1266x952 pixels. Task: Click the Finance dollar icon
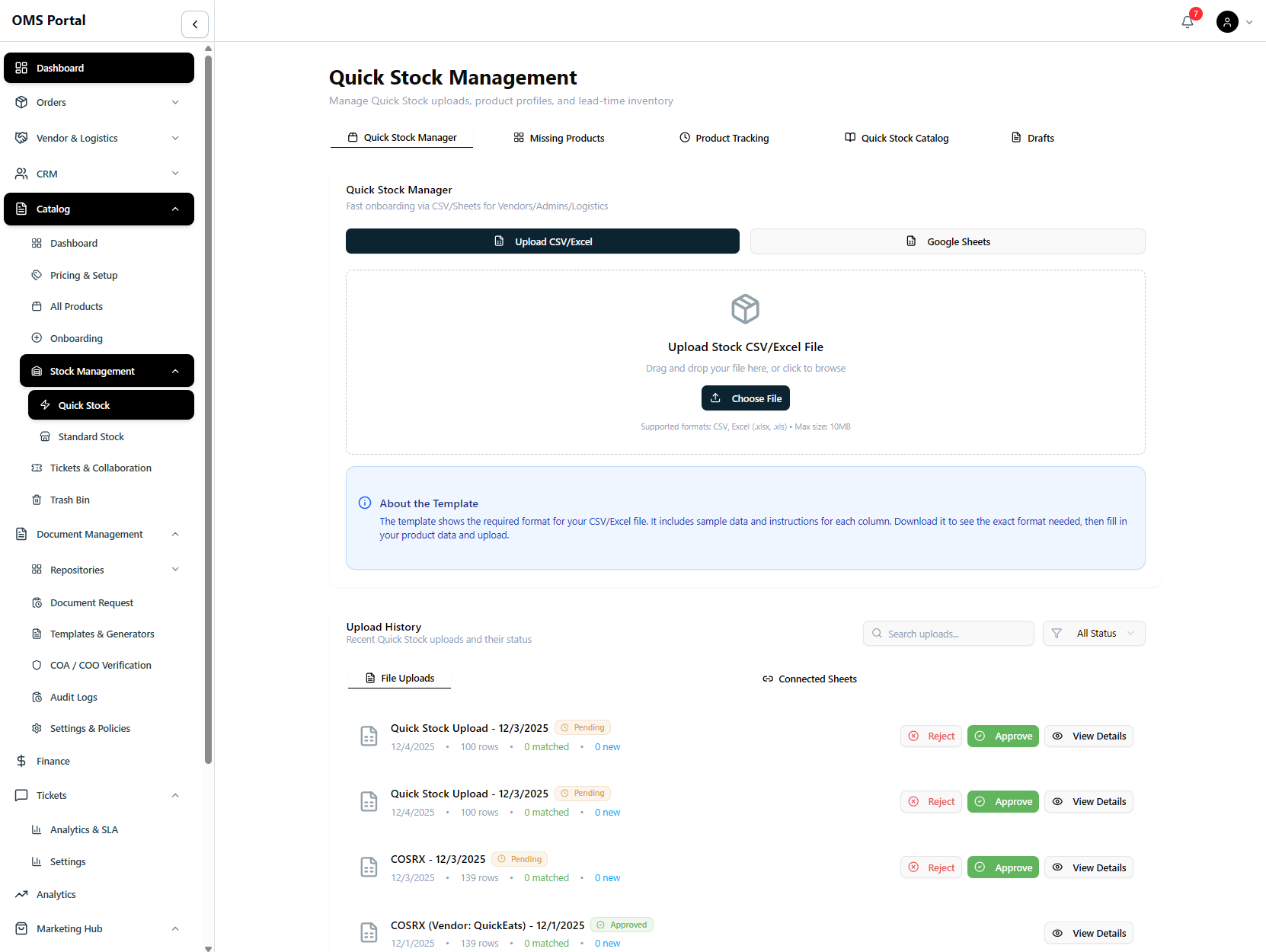point(21,761)
